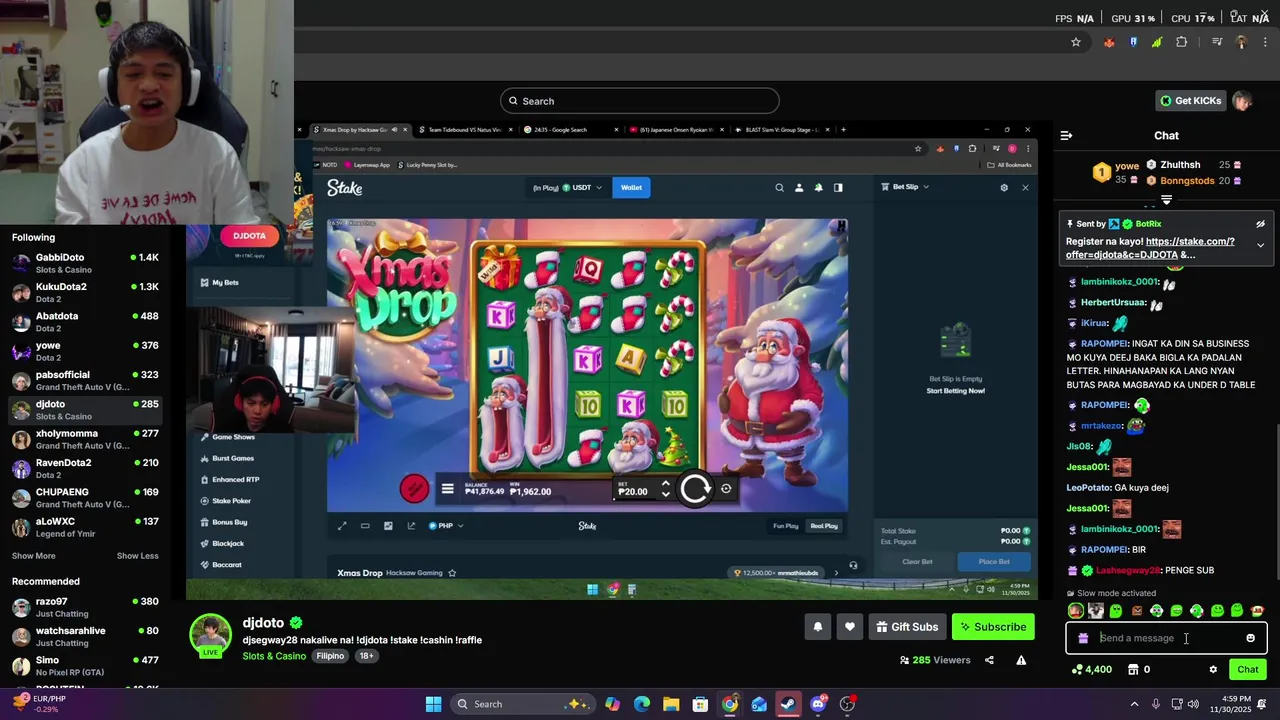The image size is (1280, 720).
Task: Click the spin button in Xmas Drop
Action: coord(695,489)
